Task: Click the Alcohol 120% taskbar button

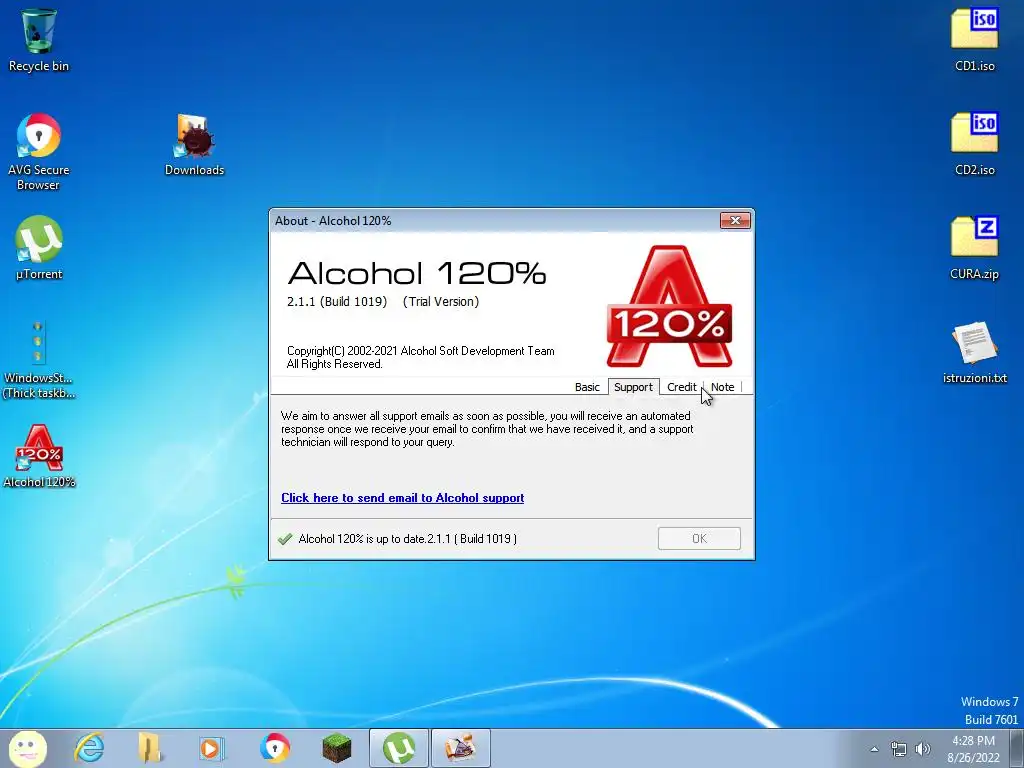Action: click(x=461, y=748)
